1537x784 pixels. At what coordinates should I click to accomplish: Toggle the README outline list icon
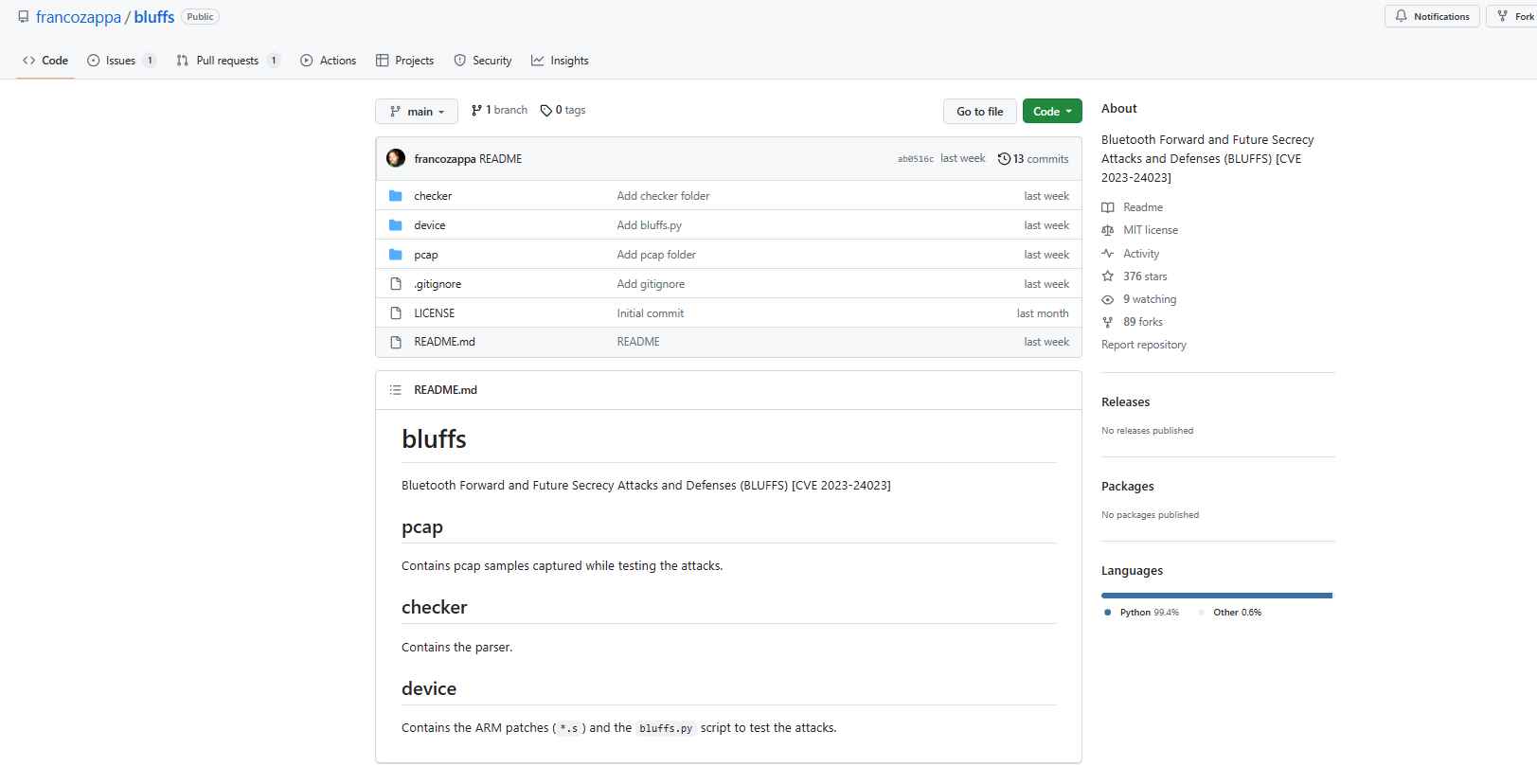396,390
